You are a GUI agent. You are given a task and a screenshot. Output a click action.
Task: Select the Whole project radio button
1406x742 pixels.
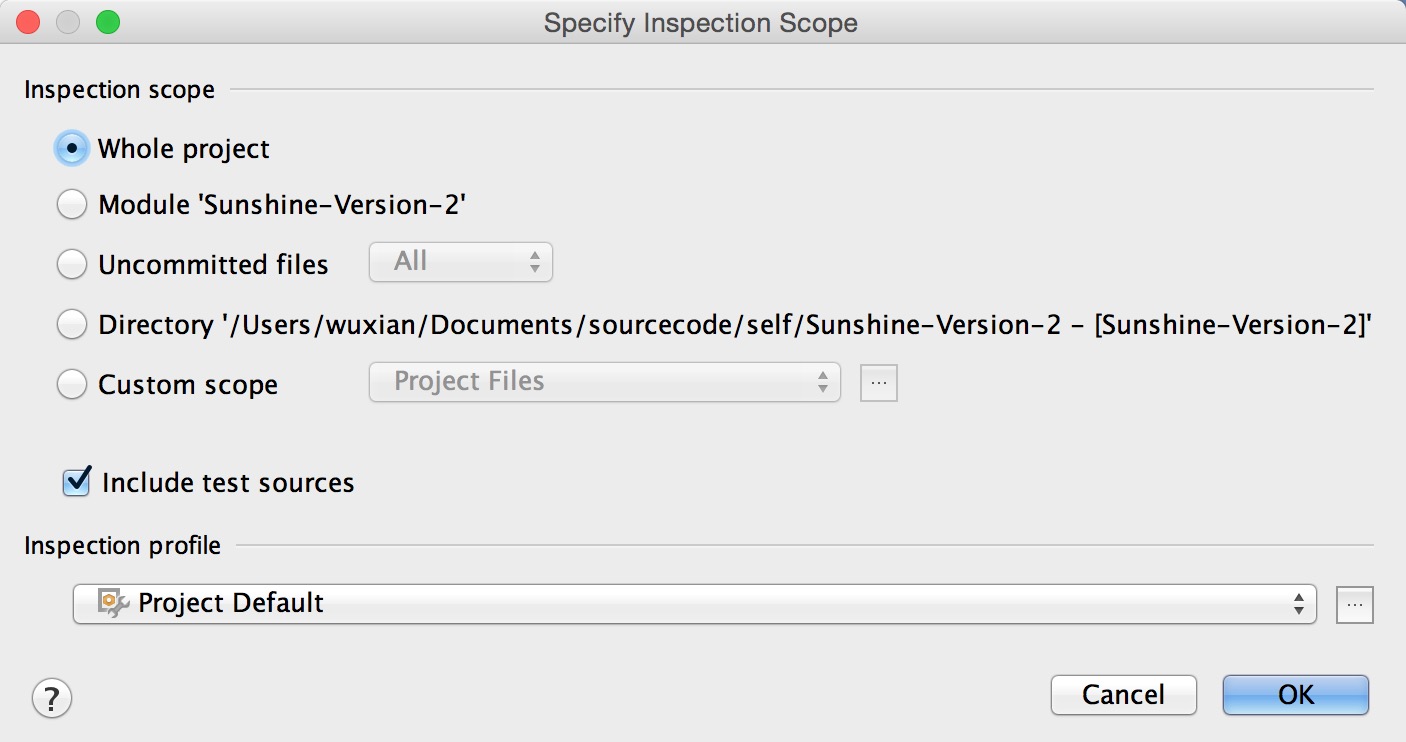coord(72,148)
